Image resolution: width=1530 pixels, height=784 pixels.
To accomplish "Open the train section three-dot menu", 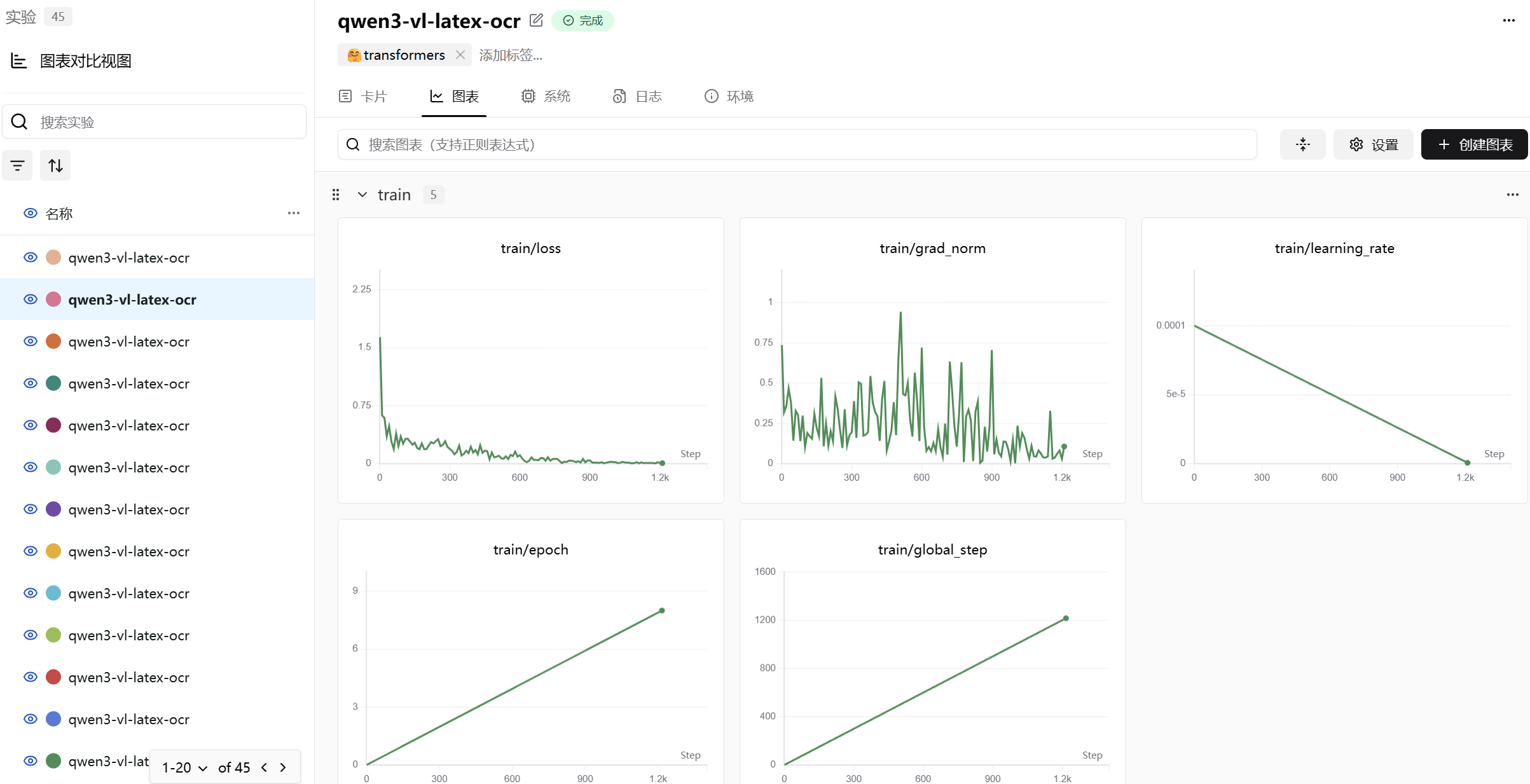I will (1512, 195).
